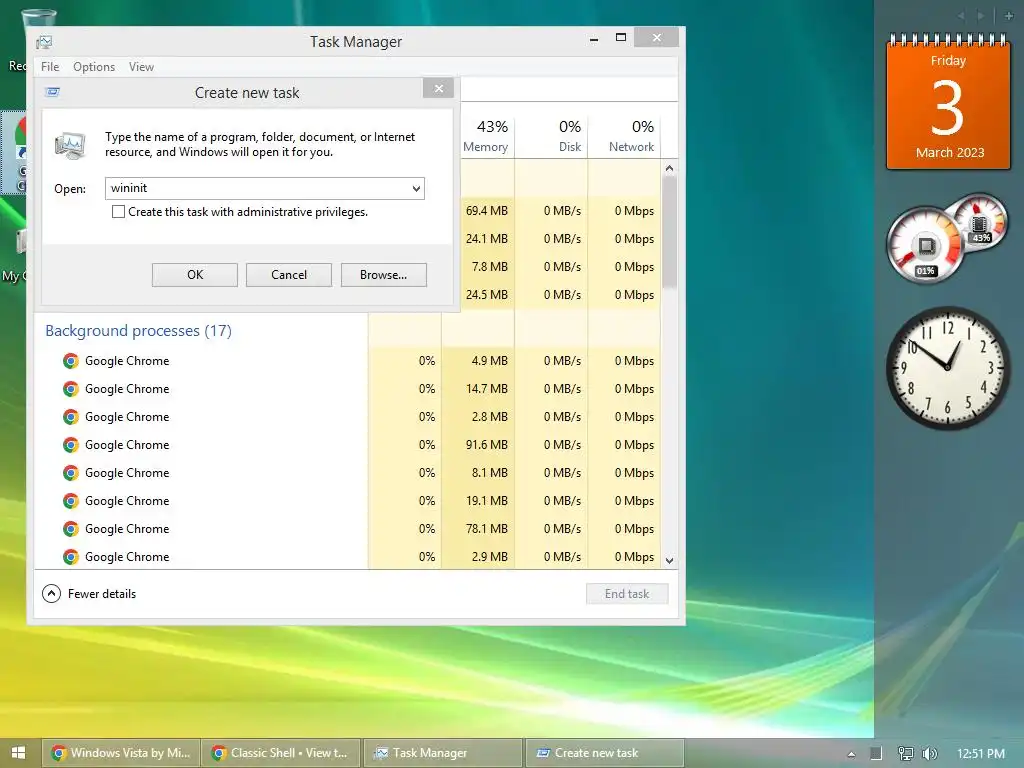The height and width of the screenshot is (768, 1024).
Task: Enable Create this task with administrative privileges
Action: pos(118,212)
